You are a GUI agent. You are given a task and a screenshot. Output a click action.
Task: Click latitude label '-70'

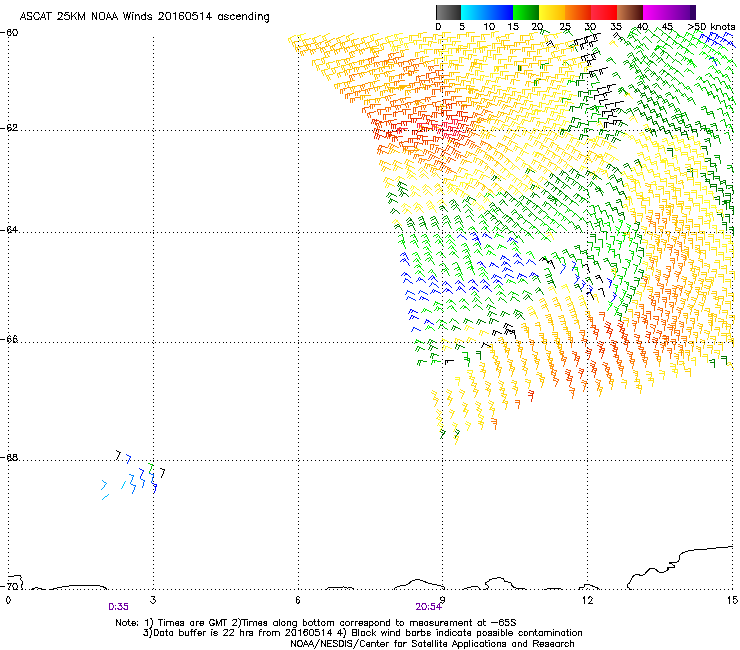[x=9, y=586]
